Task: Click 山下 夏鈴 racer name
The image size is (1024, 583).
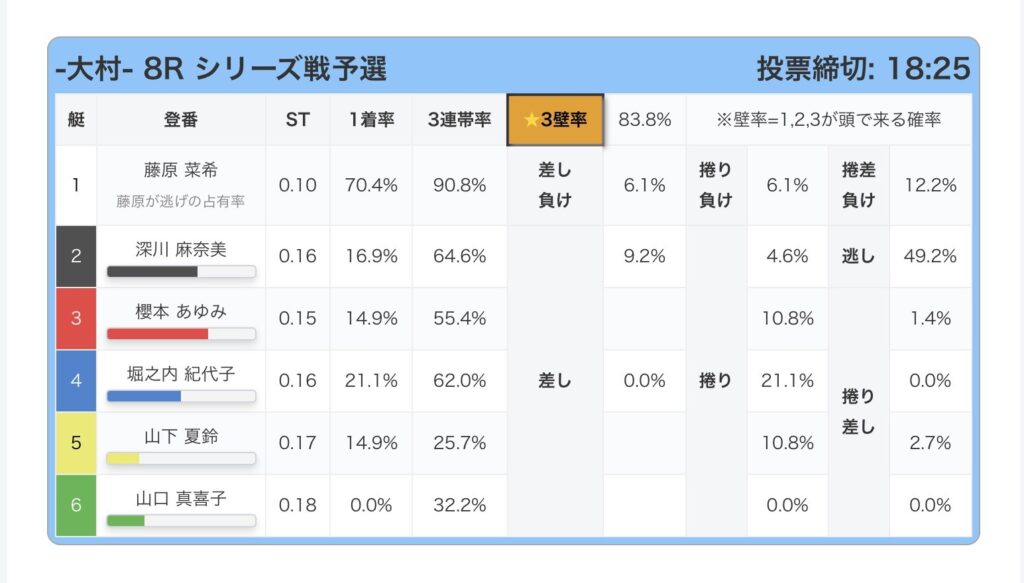Action: (181, 435)
